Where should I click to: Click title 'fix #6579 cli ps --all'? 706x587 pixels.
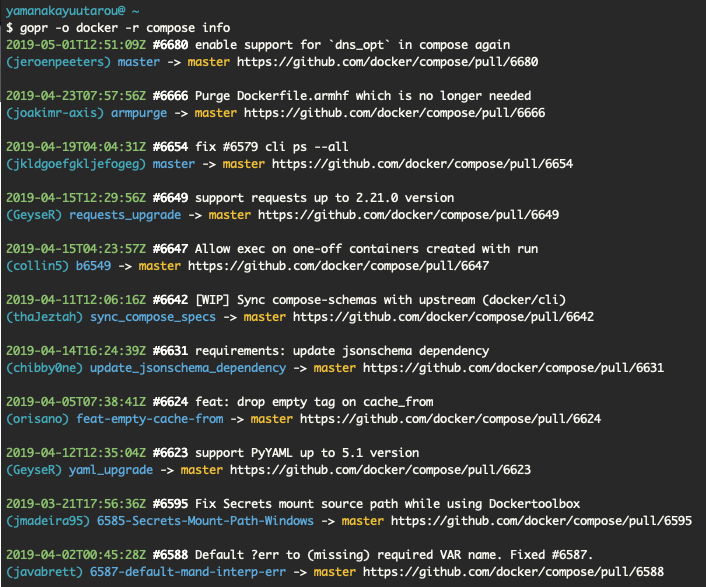pos(272,147)
